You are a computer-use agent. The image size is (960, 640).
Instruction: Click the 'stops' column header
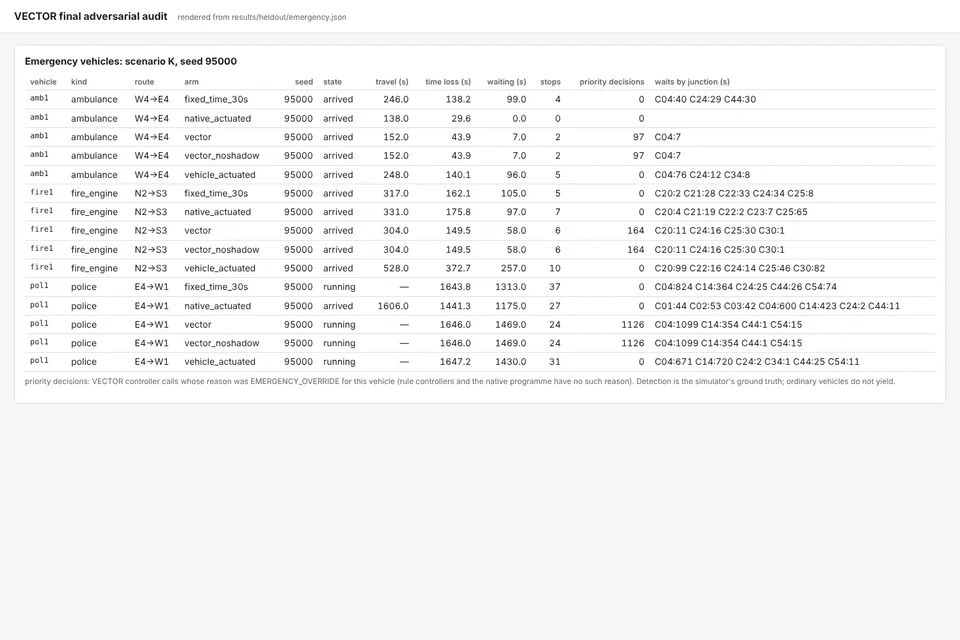click(550, 82)
